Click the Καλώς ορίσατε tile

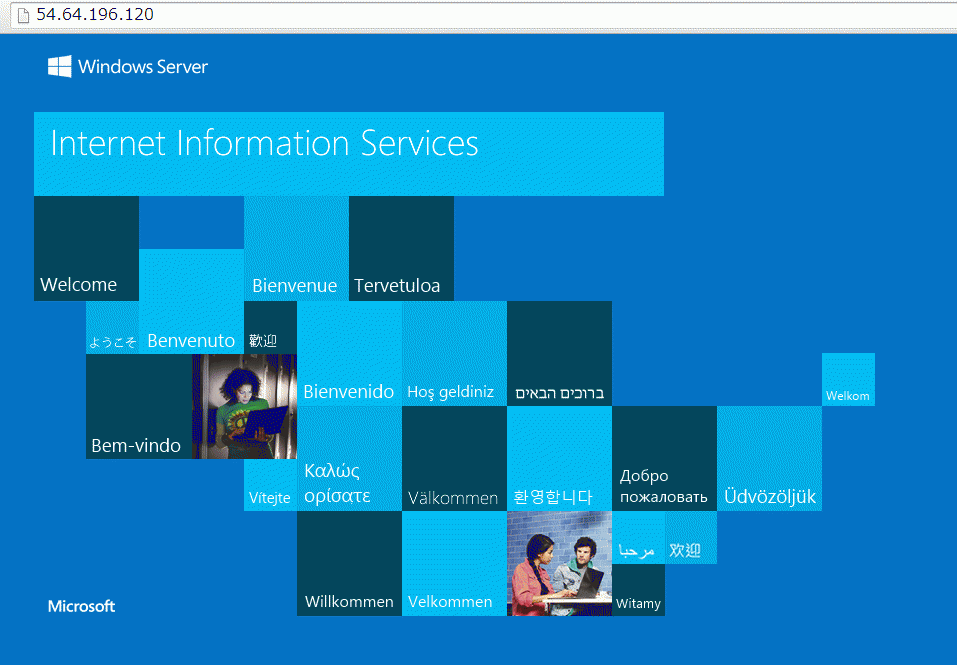[350, 459]
